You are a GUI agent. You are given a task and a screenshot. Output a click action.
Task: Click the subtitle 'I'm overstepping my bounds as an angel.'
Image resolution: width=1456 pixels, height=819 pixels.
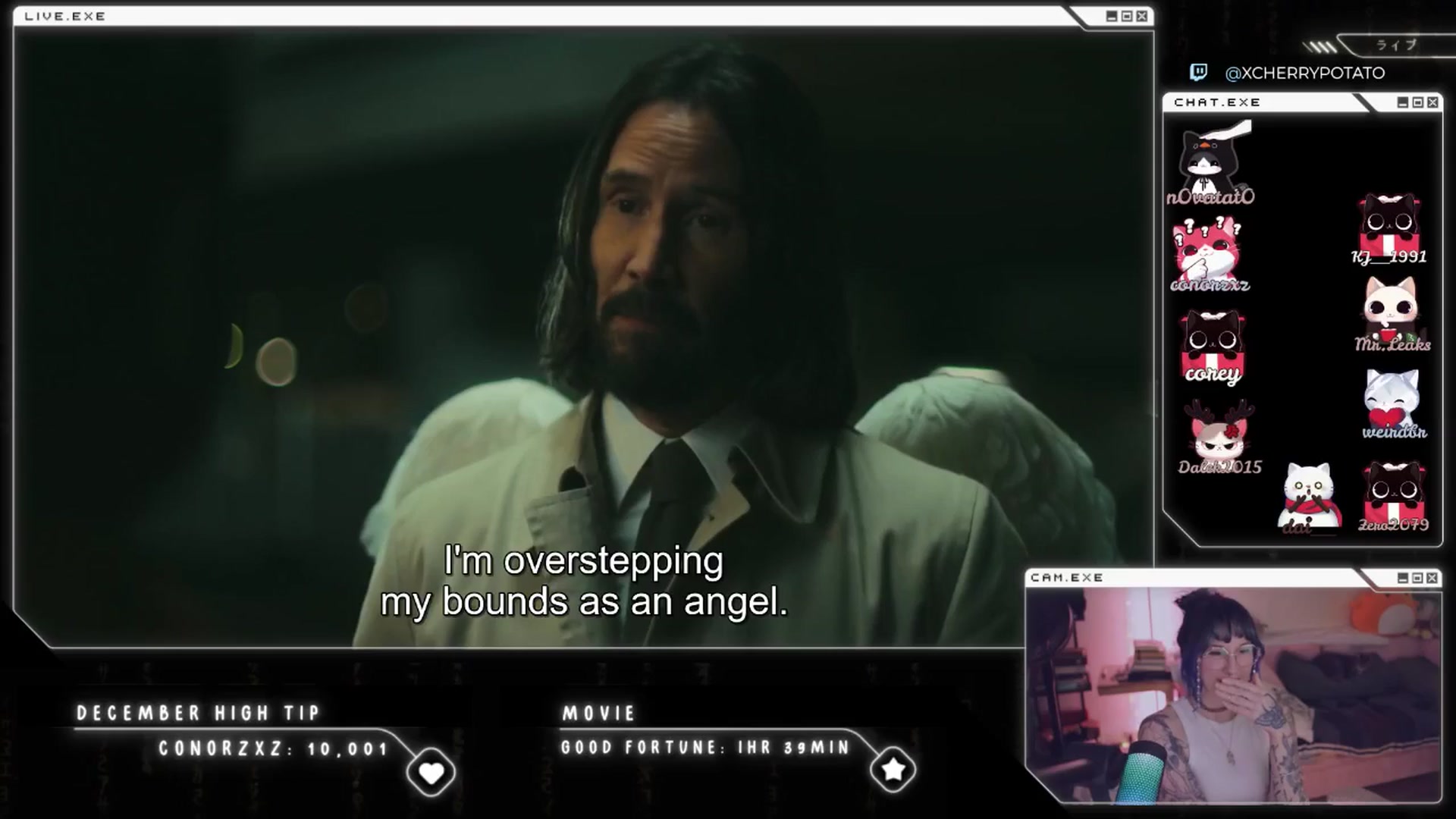pyautogui.click(x=584, y=582)
